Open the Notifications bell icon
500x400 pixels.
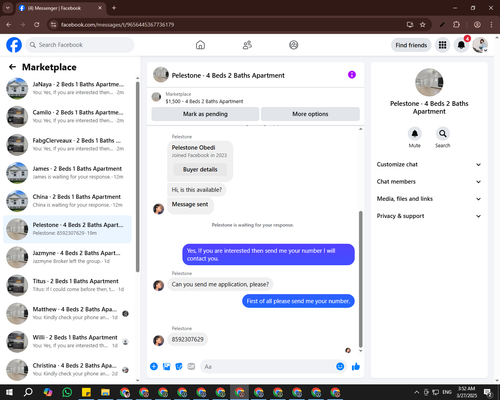pyautogui.click(x=461, y=45)
